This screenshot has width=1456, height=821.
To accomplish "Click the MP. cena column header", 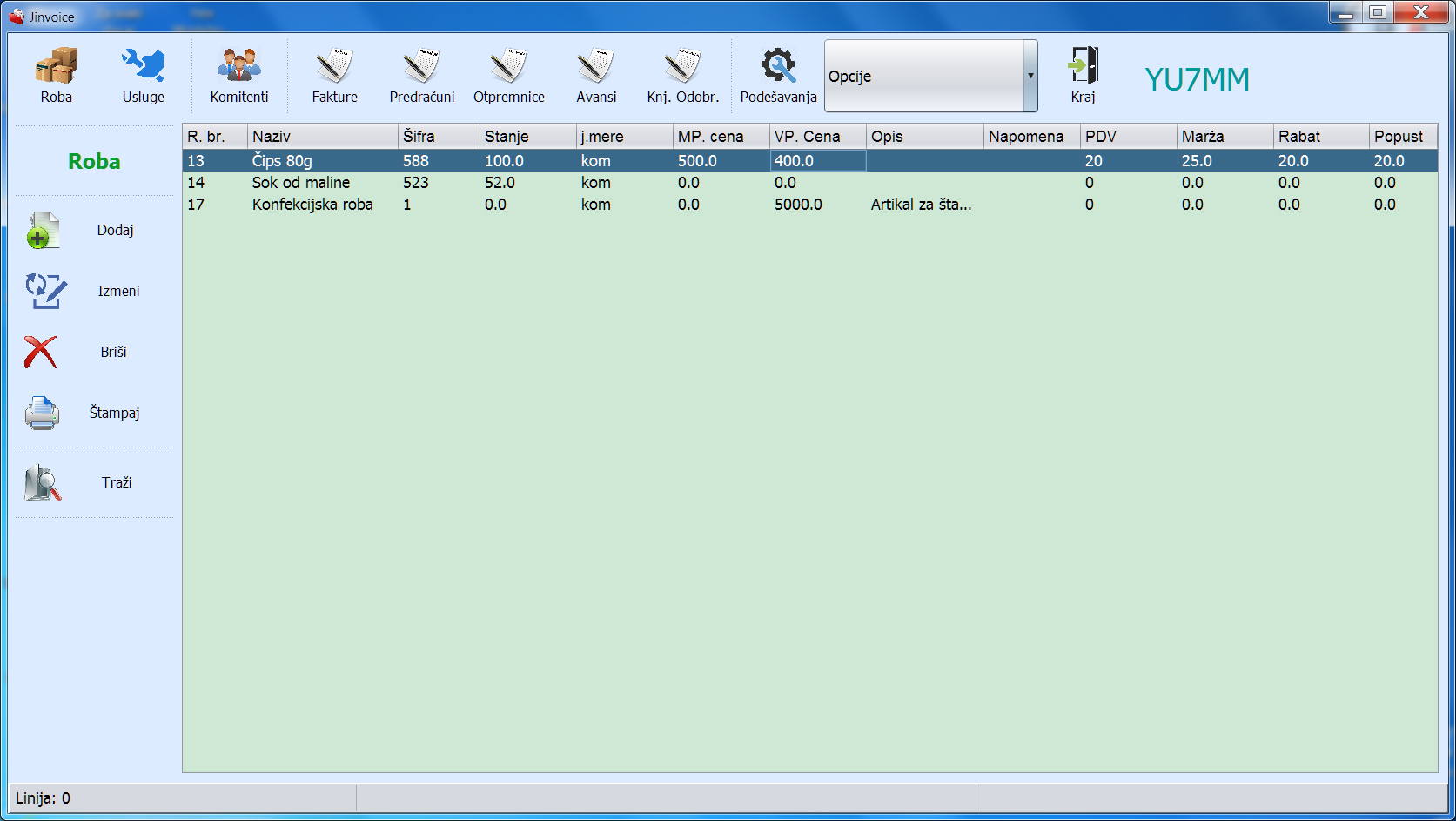I will (721, 137).
